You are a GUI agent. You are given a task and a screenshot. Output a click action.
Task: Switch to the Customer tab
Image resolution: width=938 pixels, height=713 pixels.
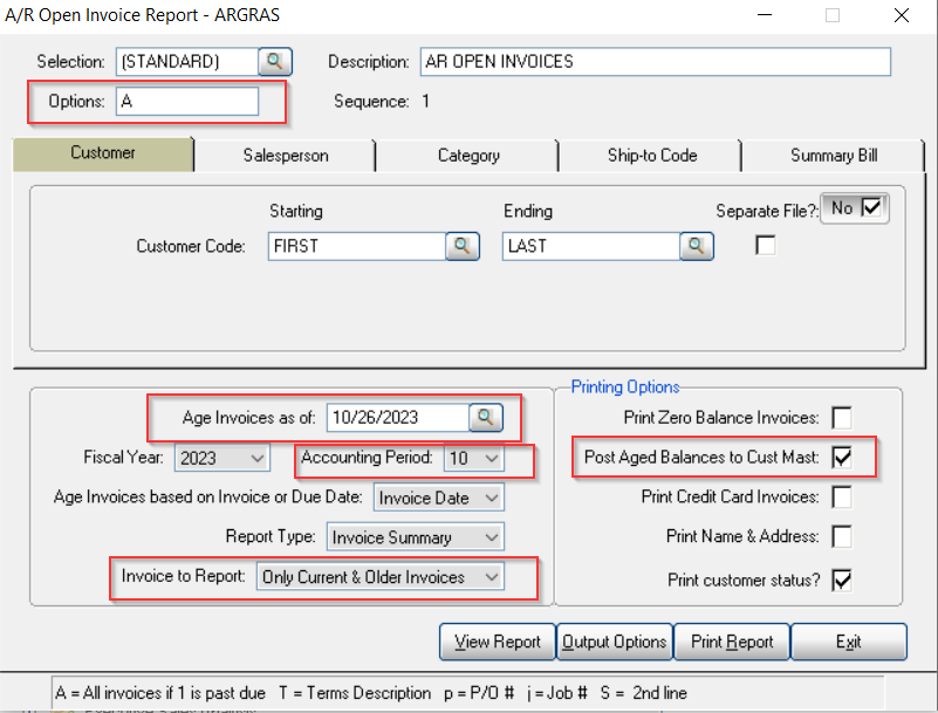[x=103, y=153]
